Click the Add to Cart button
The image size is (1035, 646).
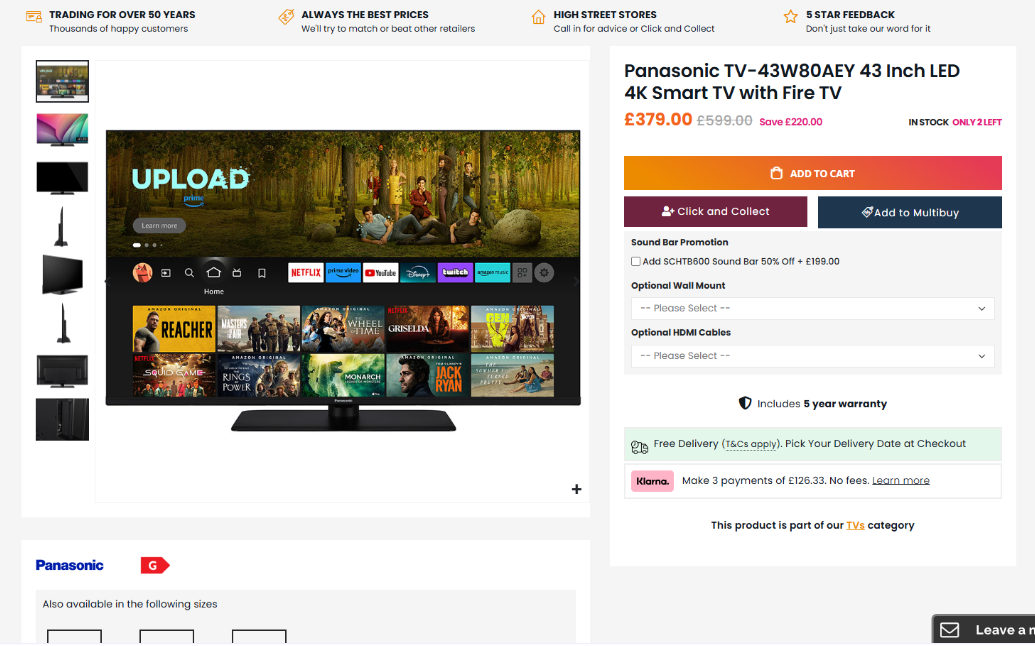(x=813, y=173)
